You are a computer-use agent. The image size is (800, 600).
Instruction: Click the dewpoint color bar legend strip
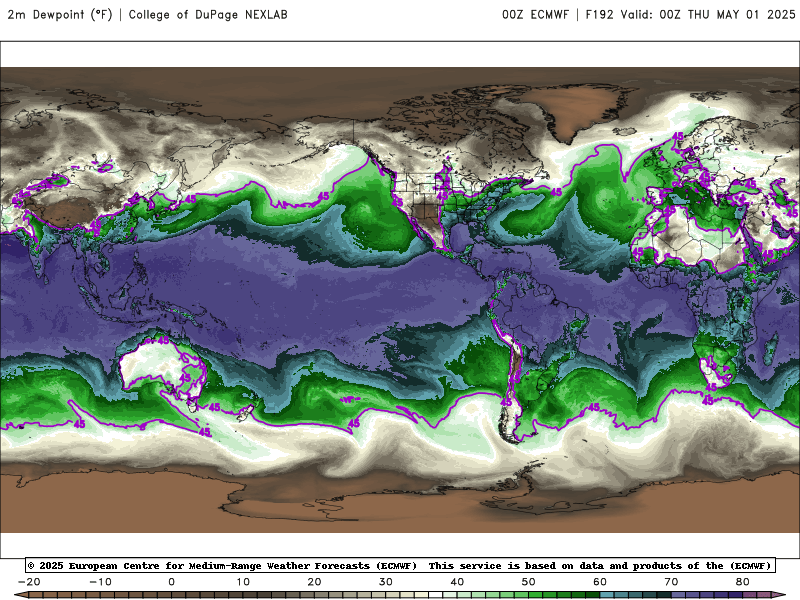coord(400,595)
